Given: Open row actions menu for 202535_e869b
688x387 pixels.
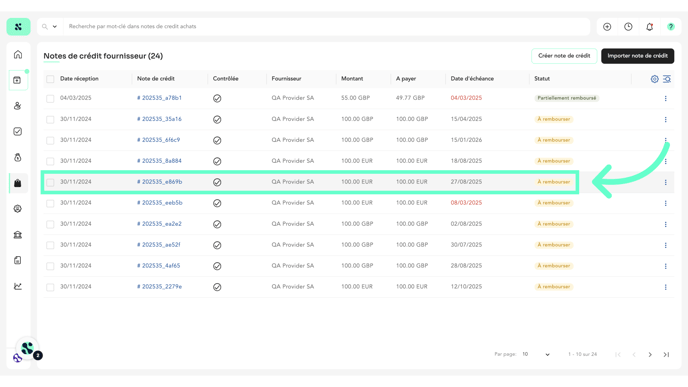Looking at the screenshot, I should coord(665,182).
